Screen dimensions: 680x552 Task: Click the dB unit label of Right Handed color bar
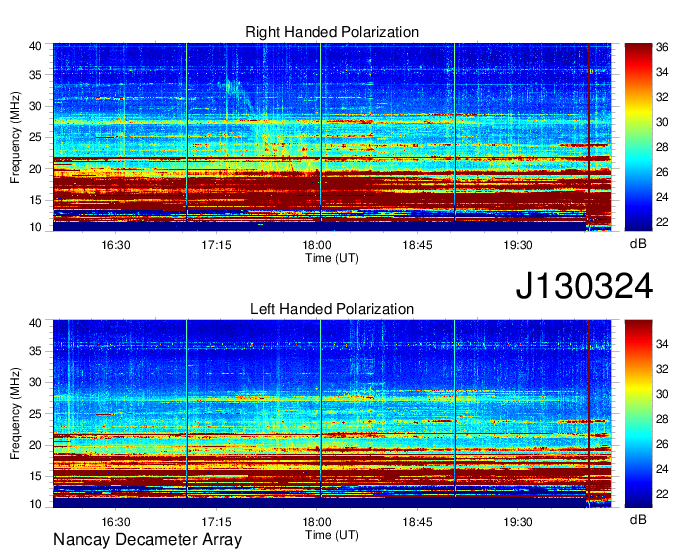[x=638, y=244]
